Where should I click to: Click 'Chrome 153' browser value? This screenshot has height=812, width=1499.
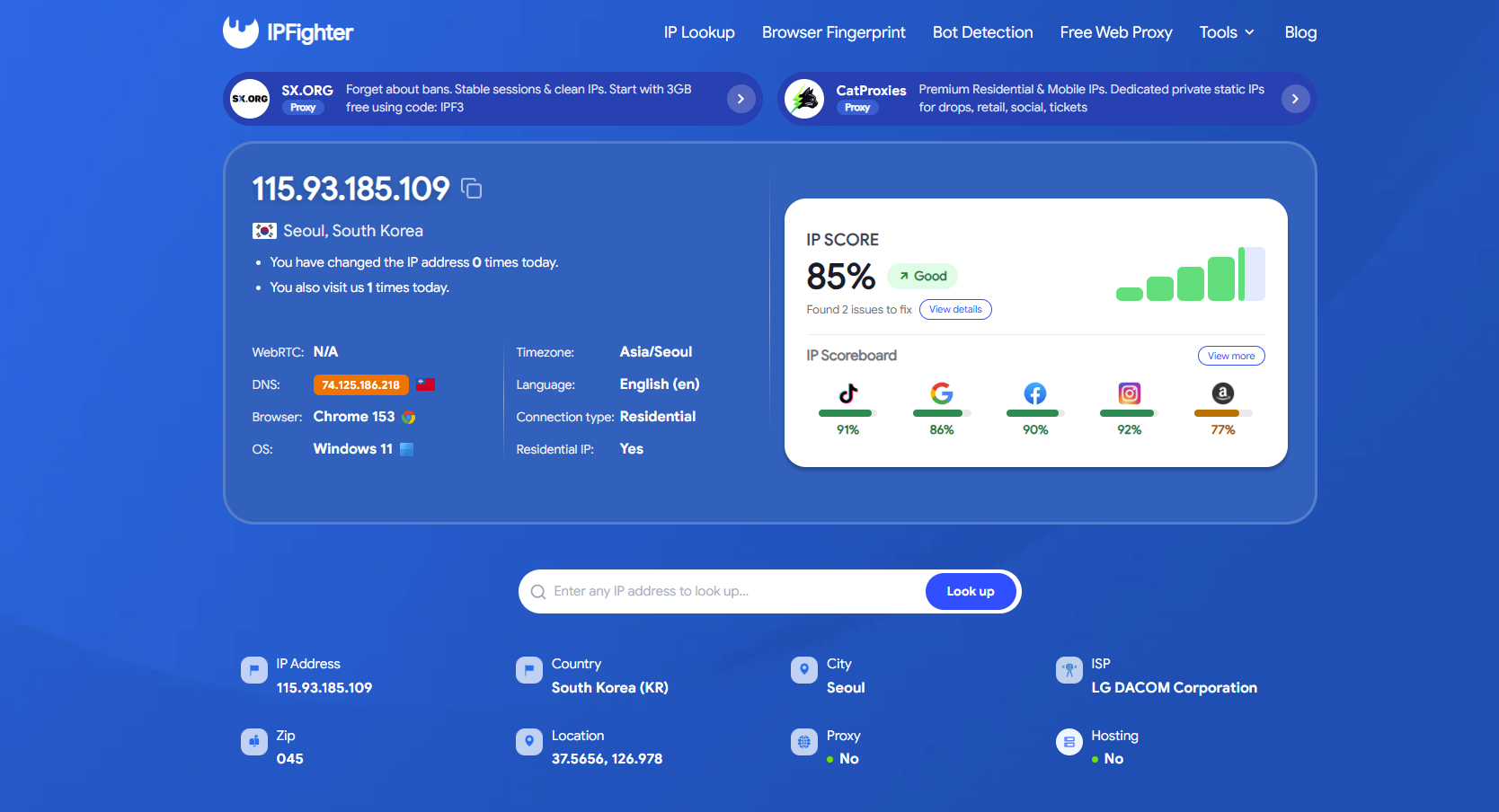(354, 417)
